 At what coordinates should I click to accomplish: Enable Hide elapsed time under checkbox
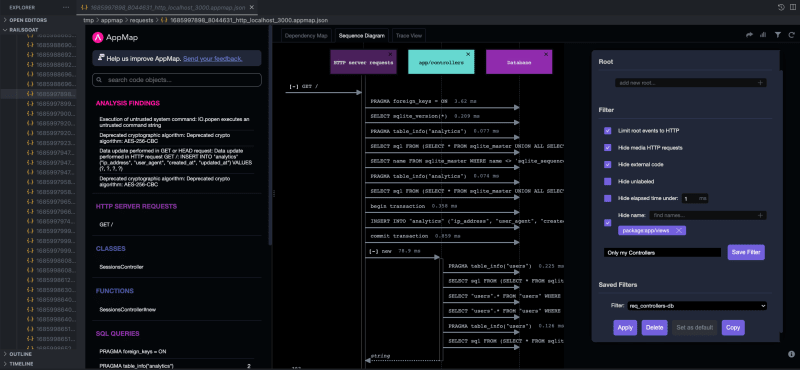[608, 198]
